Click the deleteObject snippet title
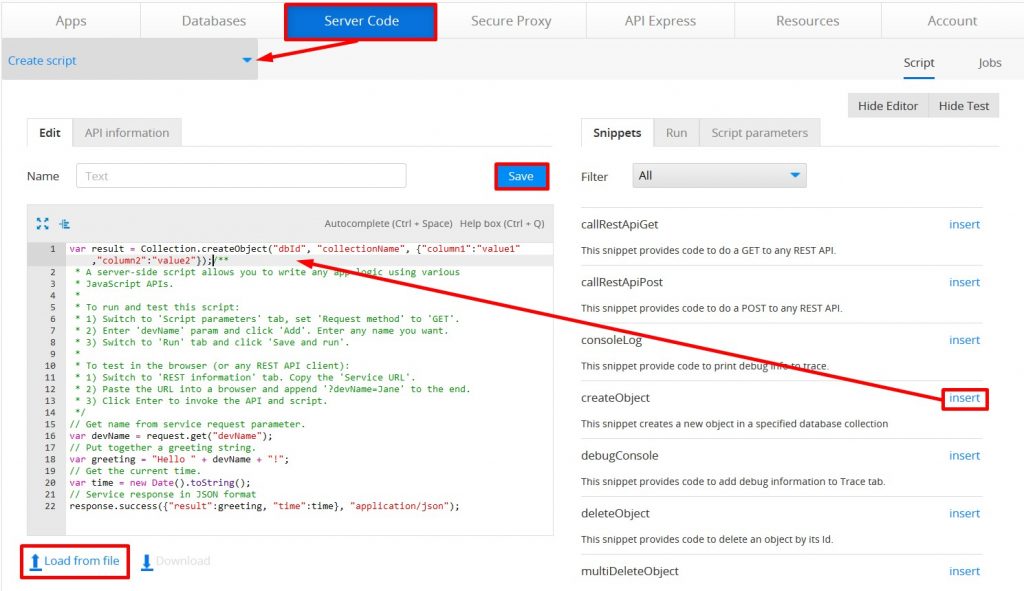 click(615, 513)
